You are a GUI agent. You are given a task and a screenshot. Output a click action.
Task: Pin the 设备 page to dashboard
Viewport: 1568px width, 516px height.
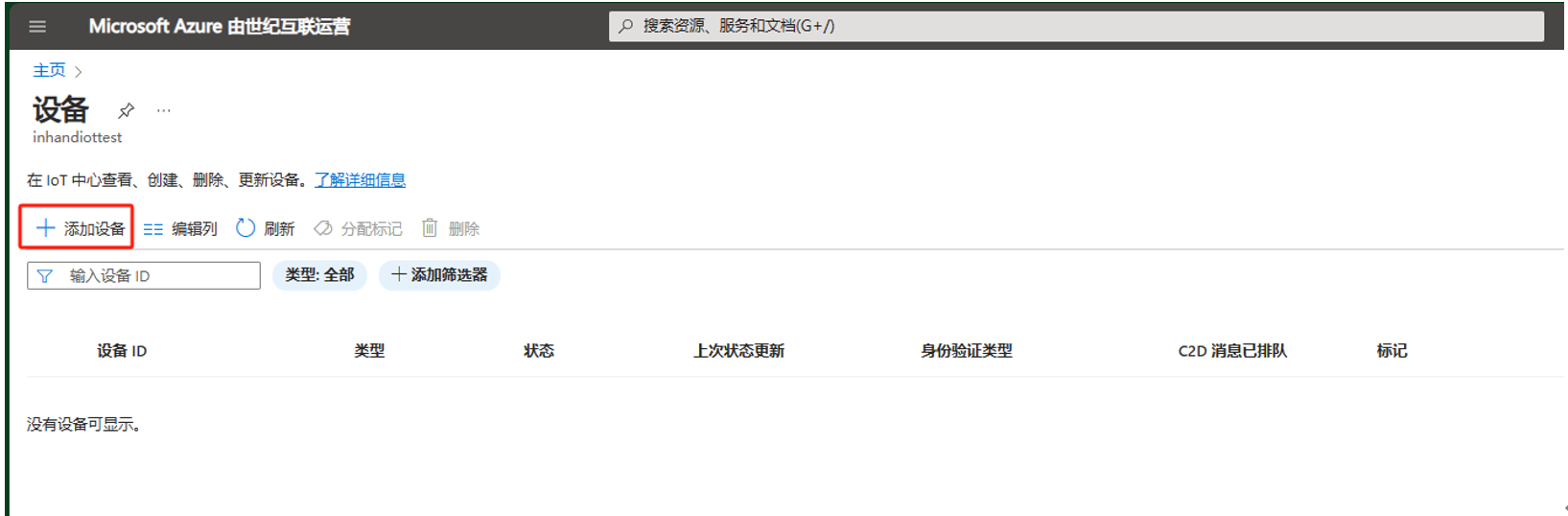tap(126, 110)
